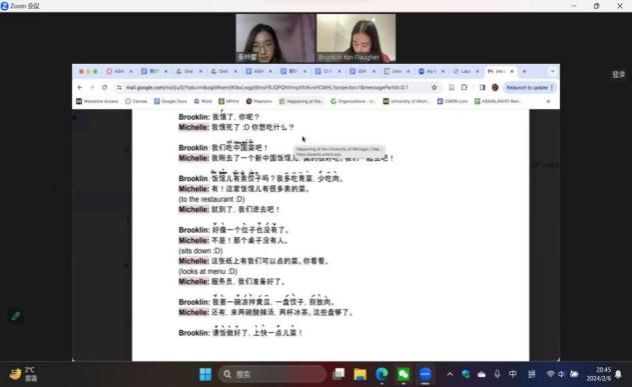Select the left participant video thumbnail

pyautogui.click(x=275, y=38)
